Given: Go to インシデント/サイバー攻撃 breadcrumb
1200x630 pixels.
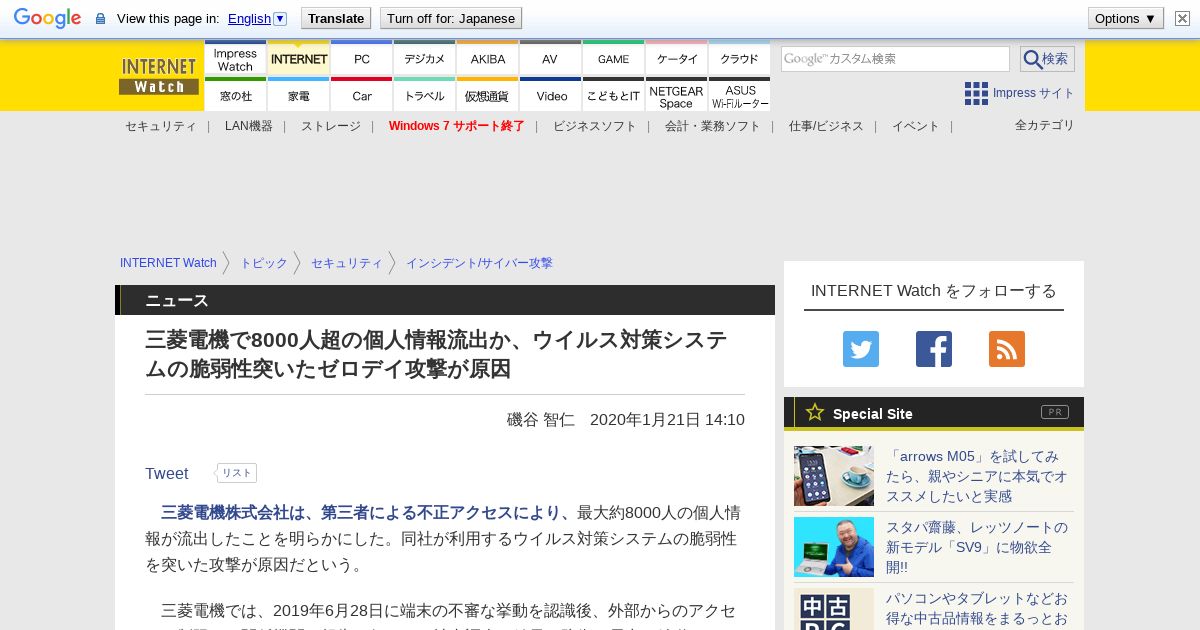Looking at the screenshot, I should tap(479, 263).
